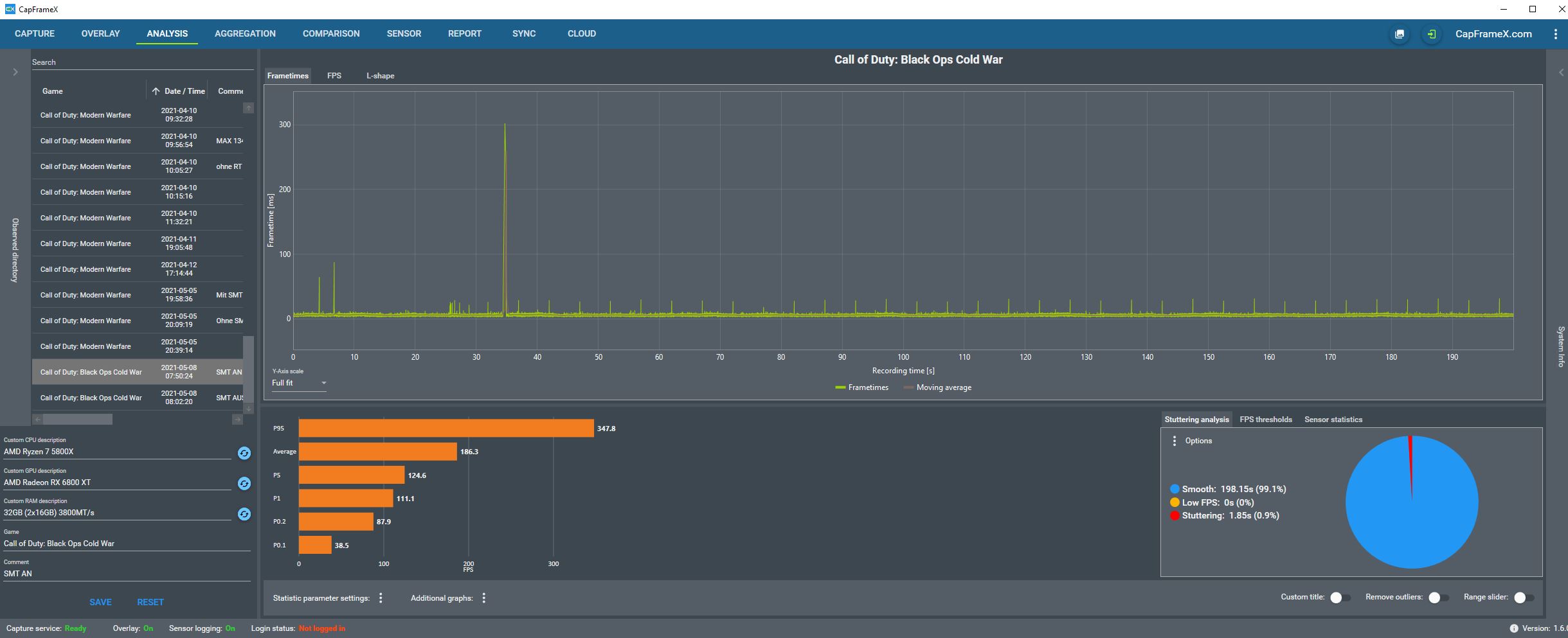Select Black Ops Cold War 07:50:24 record
1568x638 pixels.
coord(138,372)
